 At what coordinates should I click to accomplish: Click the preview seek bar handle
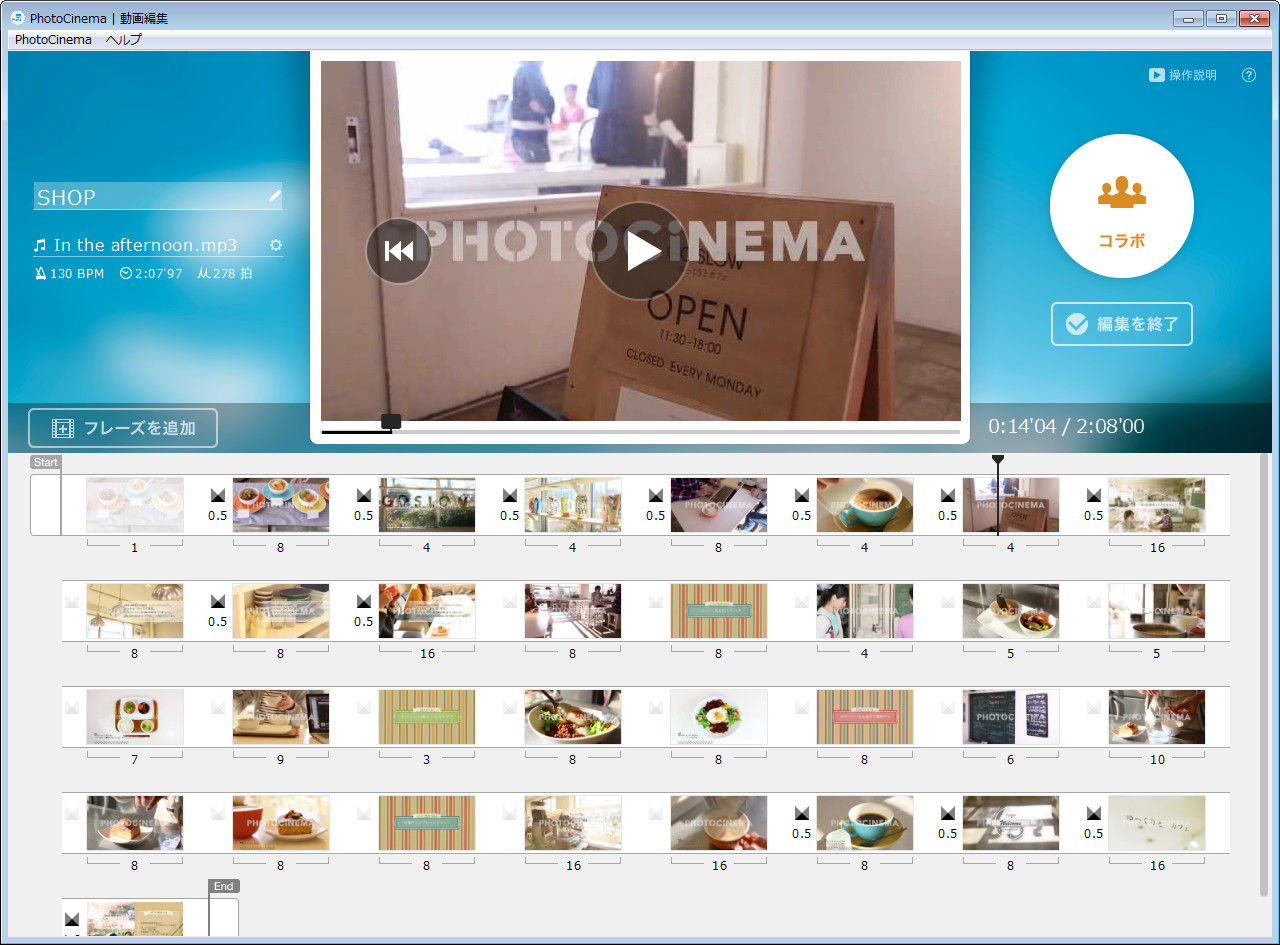(x=391, y=422)
